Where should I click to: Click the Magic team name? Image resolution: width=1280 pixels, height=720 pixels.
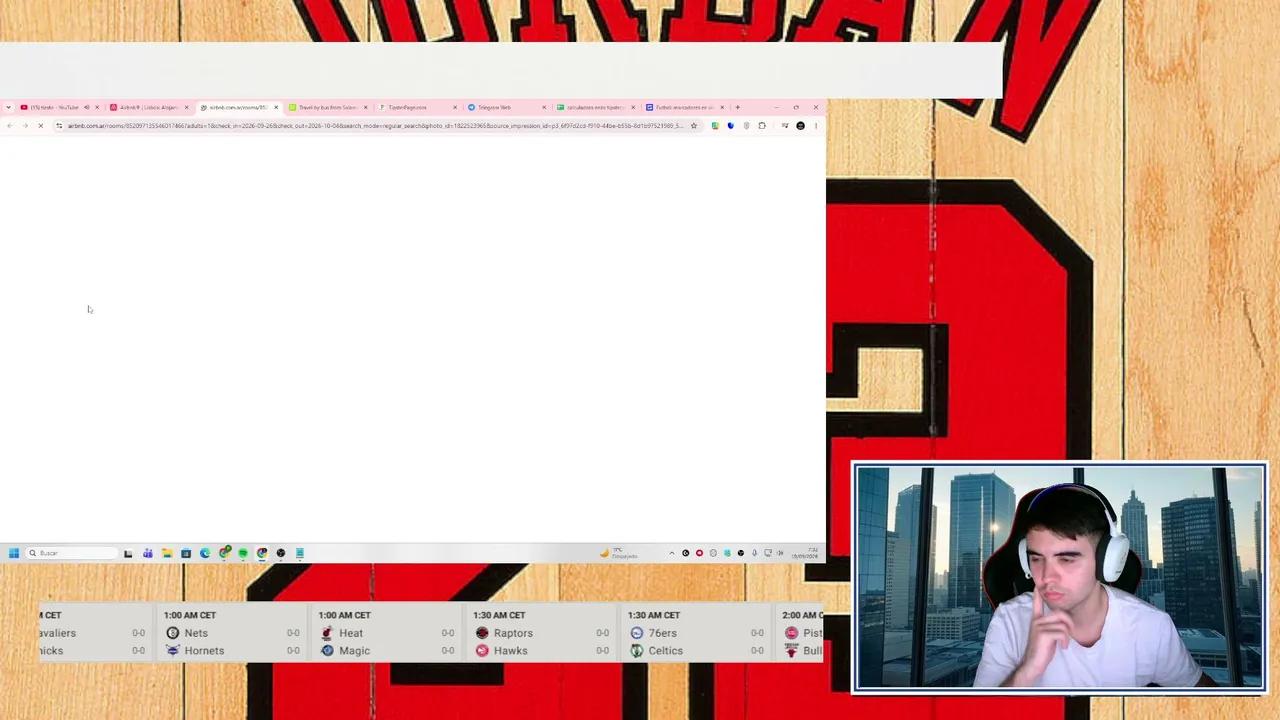click(355, 651)
